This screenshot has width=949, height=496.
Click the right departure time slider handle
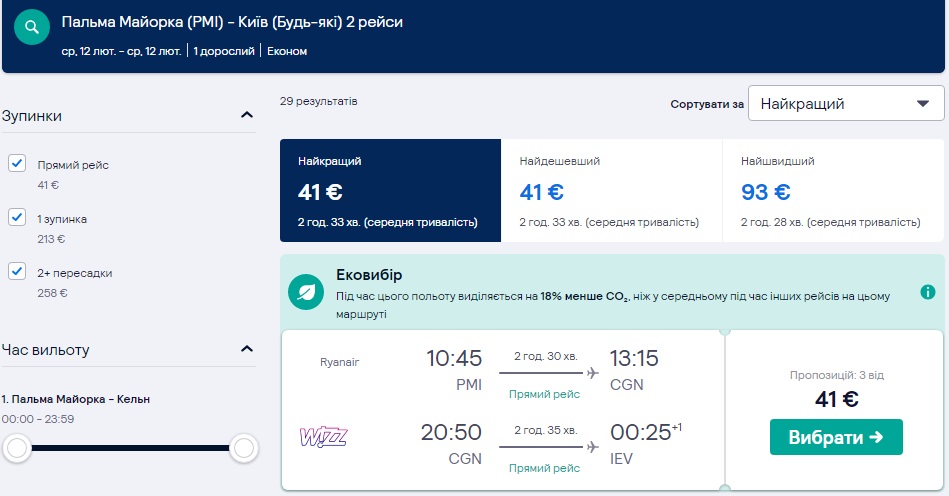[x=243, y=449]
